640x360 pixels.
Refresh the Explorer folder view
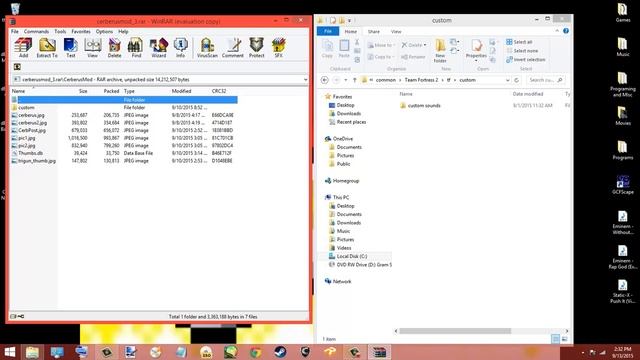pyautogui.click(x=516, y=80)
